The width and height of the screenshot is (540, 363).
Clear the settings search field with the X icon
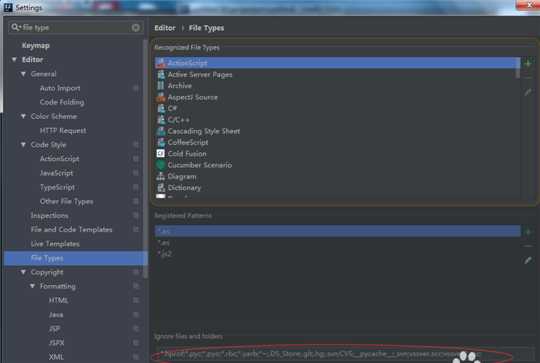point(136,28)
